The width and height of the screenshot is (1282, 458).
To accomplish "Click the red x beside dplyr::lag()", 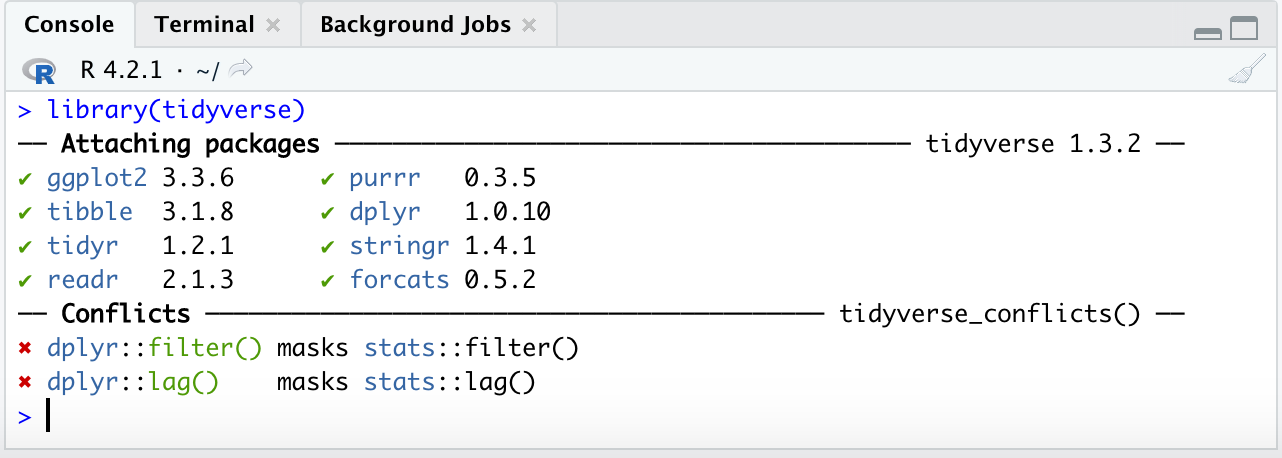I will click(25, 383).
